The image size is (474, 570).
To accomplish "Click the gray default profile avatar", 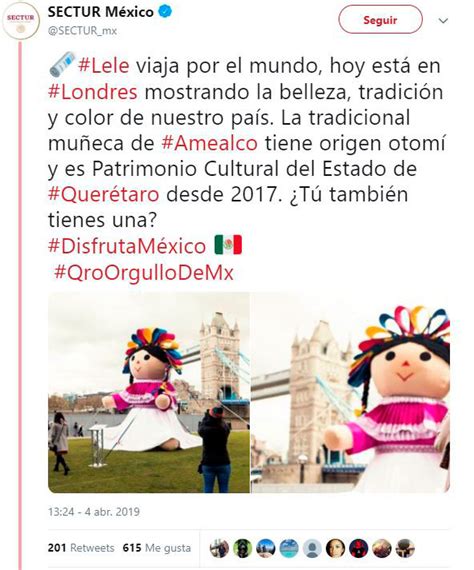I will click(312, 549).
